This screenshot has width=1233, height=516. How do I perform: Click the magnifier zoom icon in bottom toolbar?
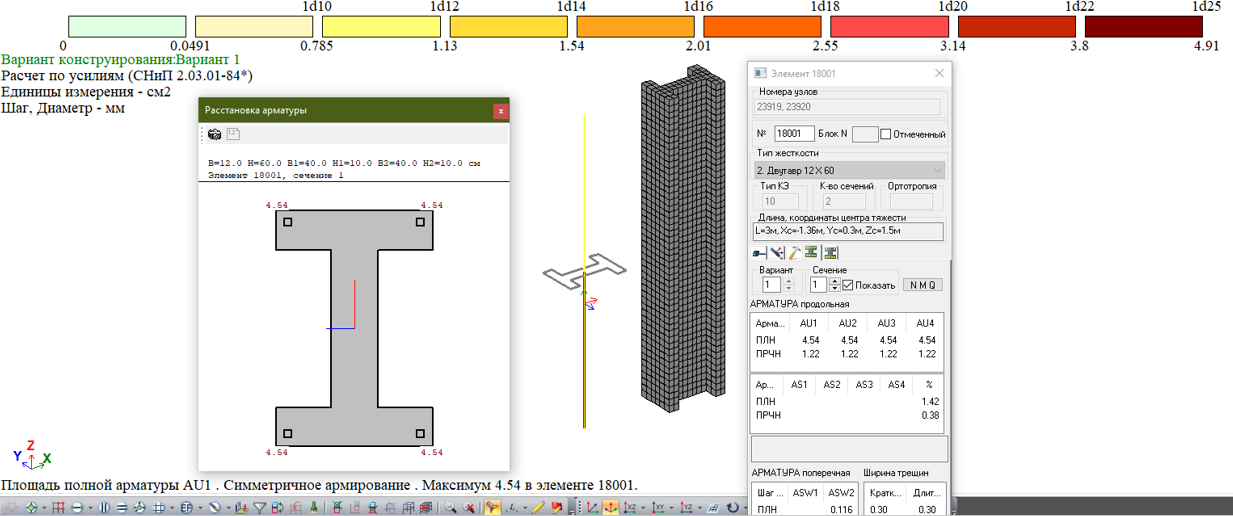[451, 508]
